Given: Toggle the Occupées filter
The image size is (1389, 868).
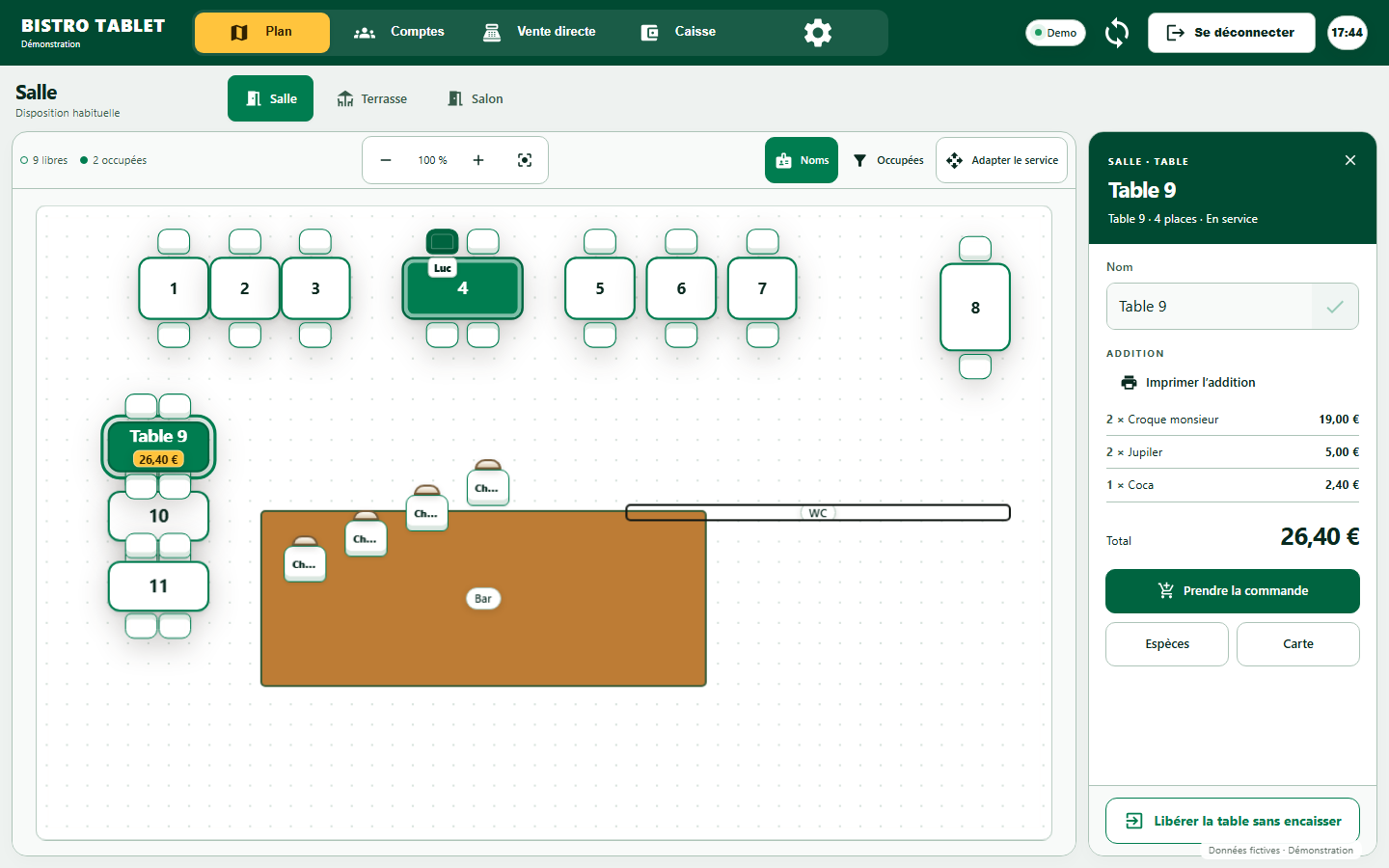Looking at the screenshot, I should pos(888,160).
